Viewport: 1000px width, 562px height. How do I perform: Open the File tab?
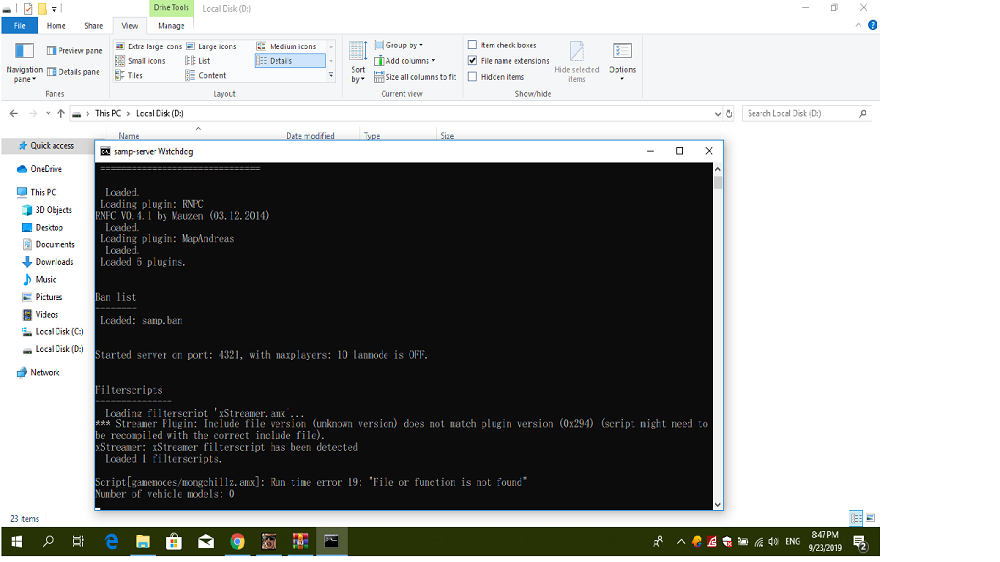pos(20,26)
